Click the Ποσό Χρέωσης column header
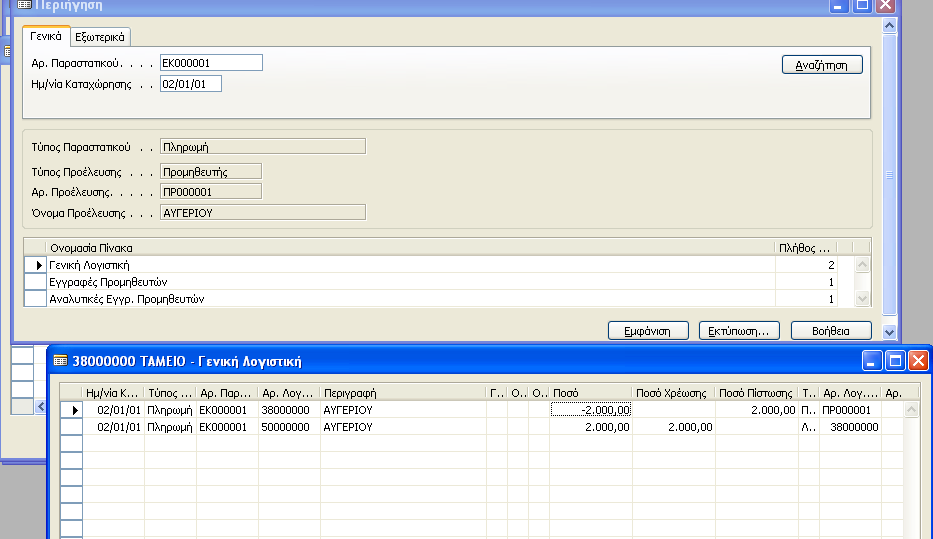Image resolution: width=933 pixels, height=539 pixels. [673, 393]
